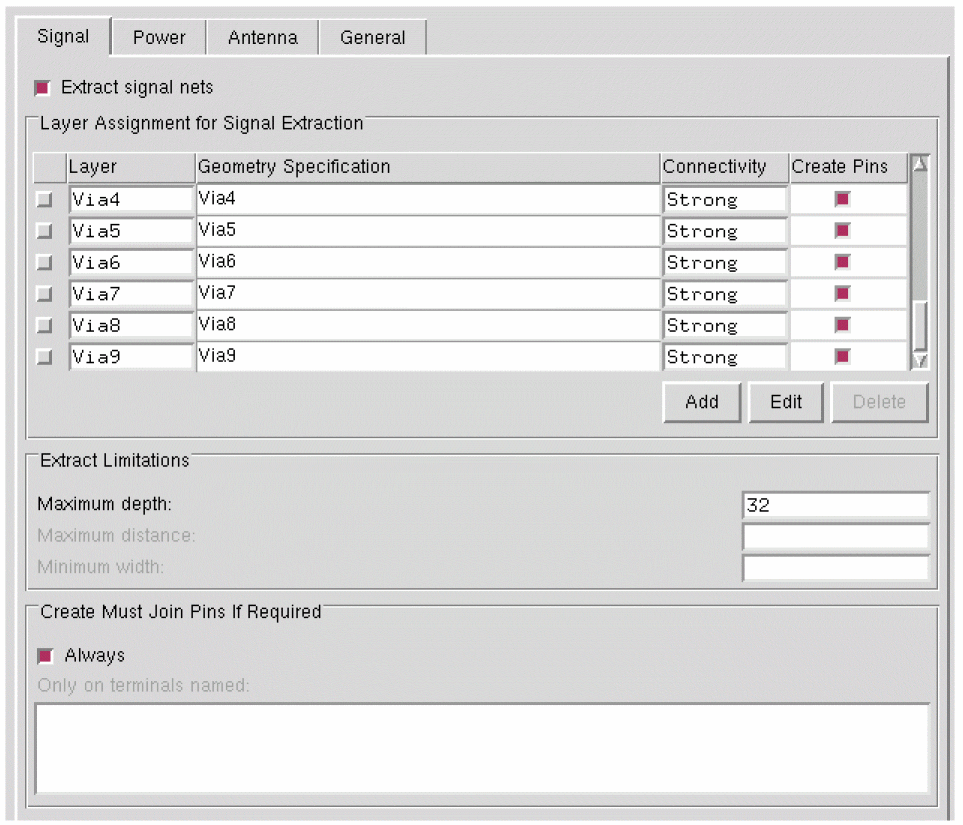Toggle the Always must join pins checkbox

click(x=45, y=656)
